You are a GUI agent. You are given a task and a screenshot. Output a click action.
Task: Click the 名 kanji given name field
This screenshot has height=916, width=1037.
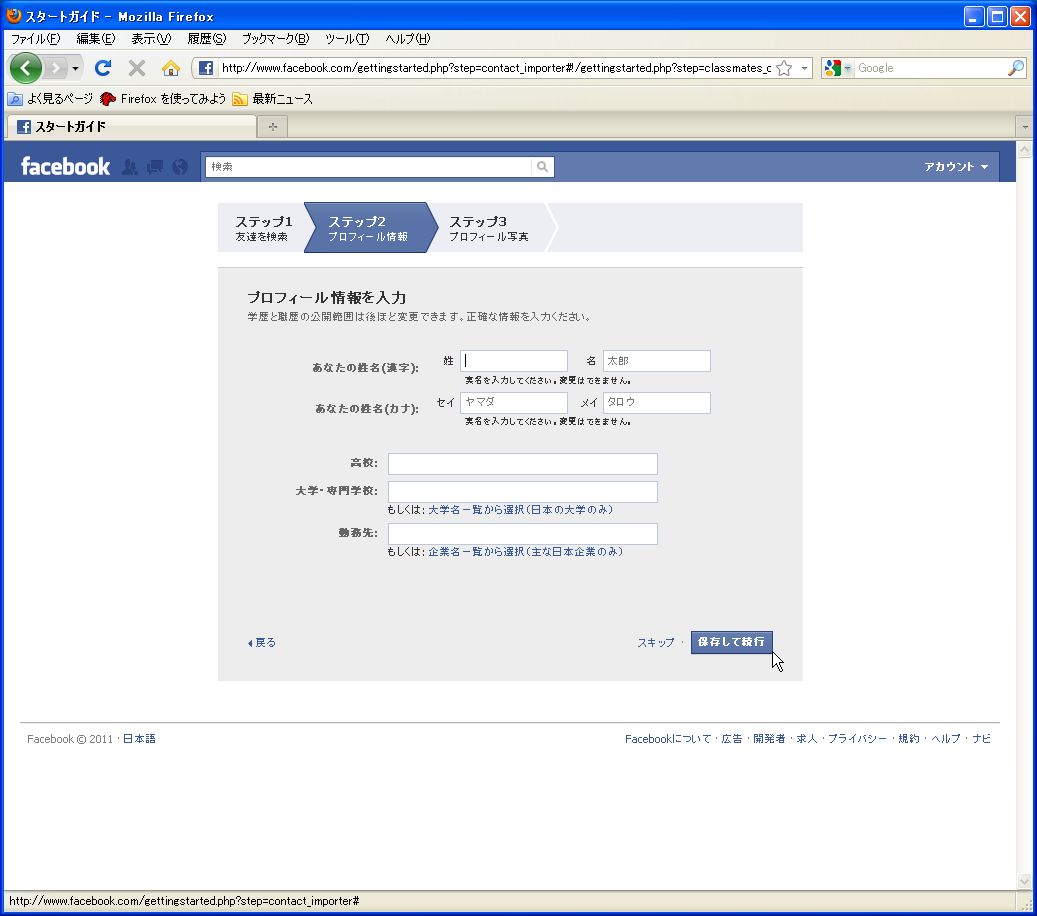click(657, 361)
